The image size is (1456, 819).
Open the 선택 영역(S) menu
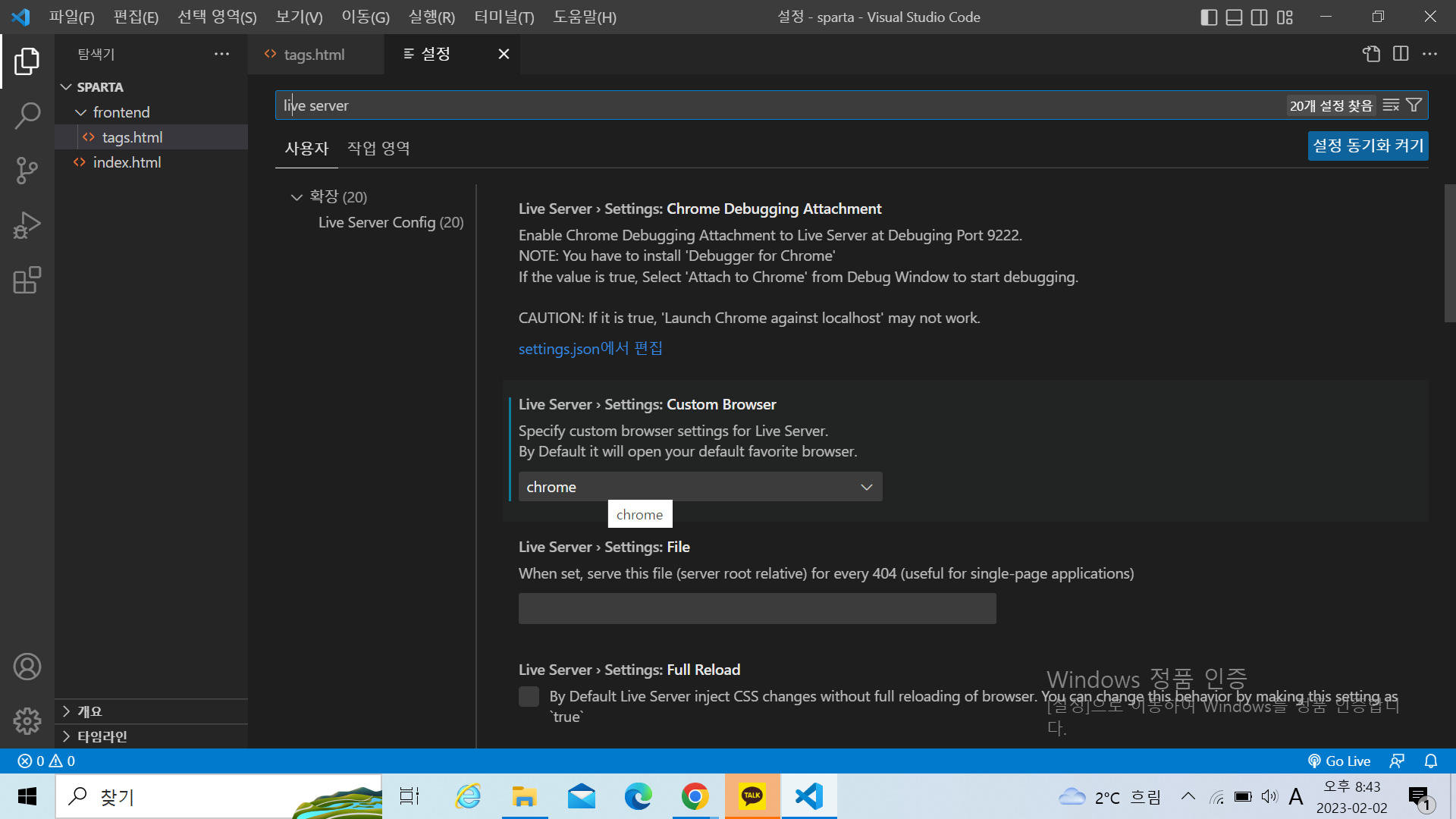click(217, 17)
